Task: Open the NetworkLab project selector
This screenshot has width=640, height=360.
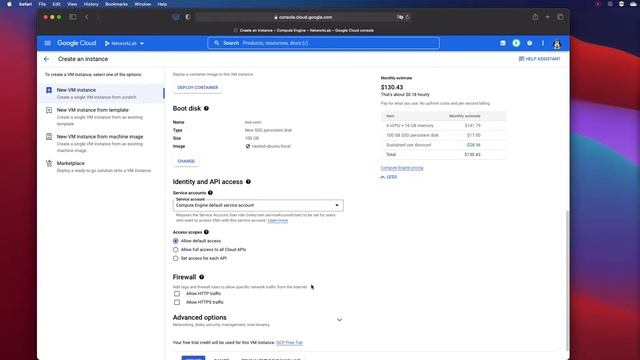Action: [x=124, y=43]
